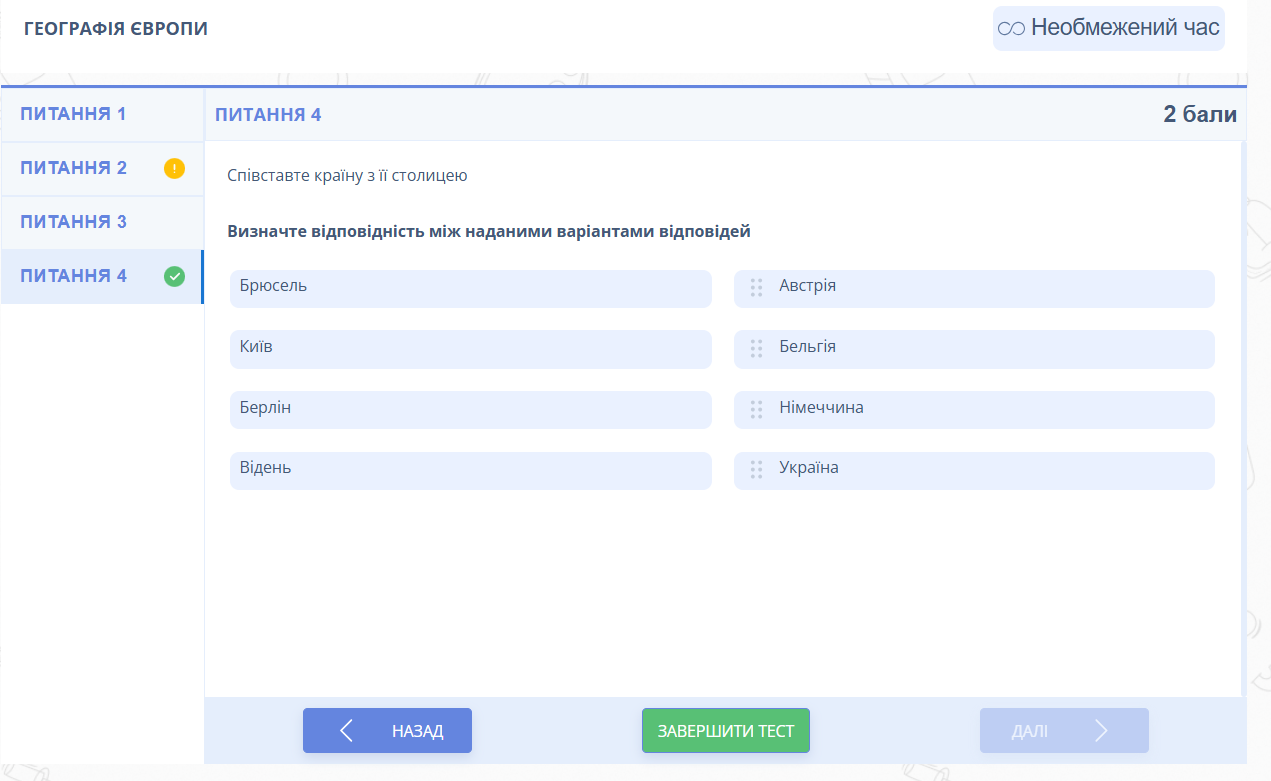This screenshot has height=781, width=1271.
Task: Click the right chevron on the Далі button
Action: pos(1102,731)
